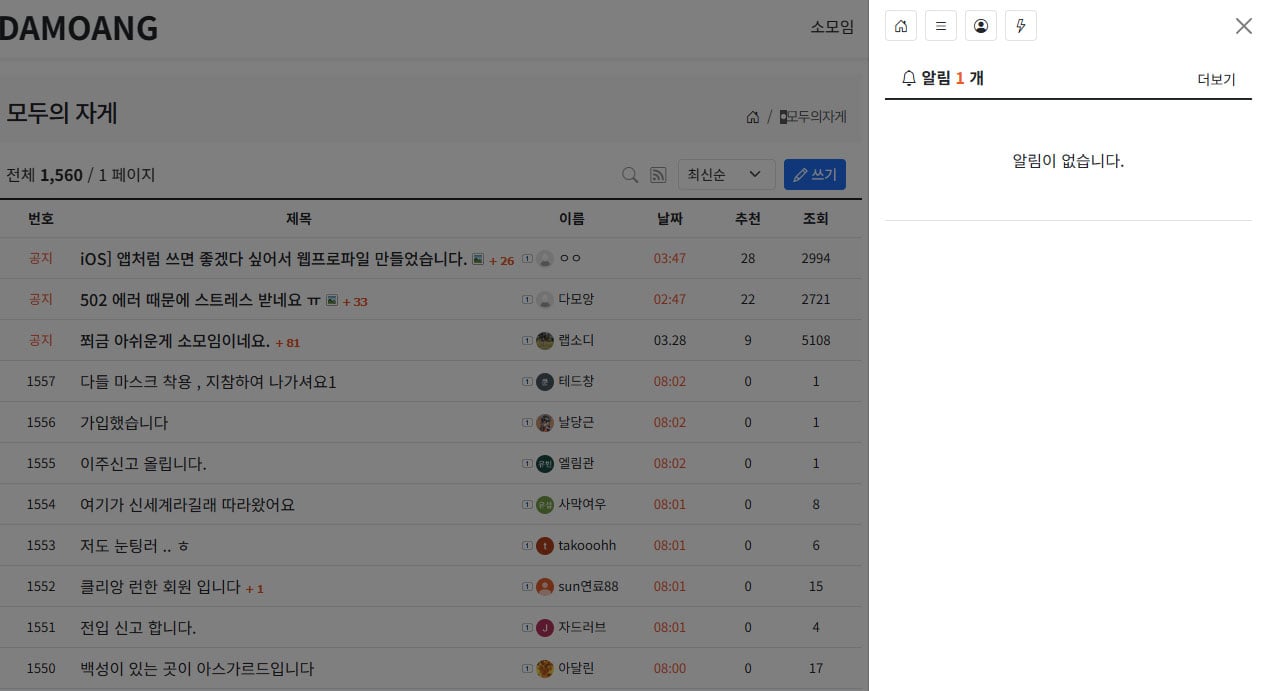Open the hamburger menu icon in panel
The image size is (1265, 691).
click(x=941, y=26)
